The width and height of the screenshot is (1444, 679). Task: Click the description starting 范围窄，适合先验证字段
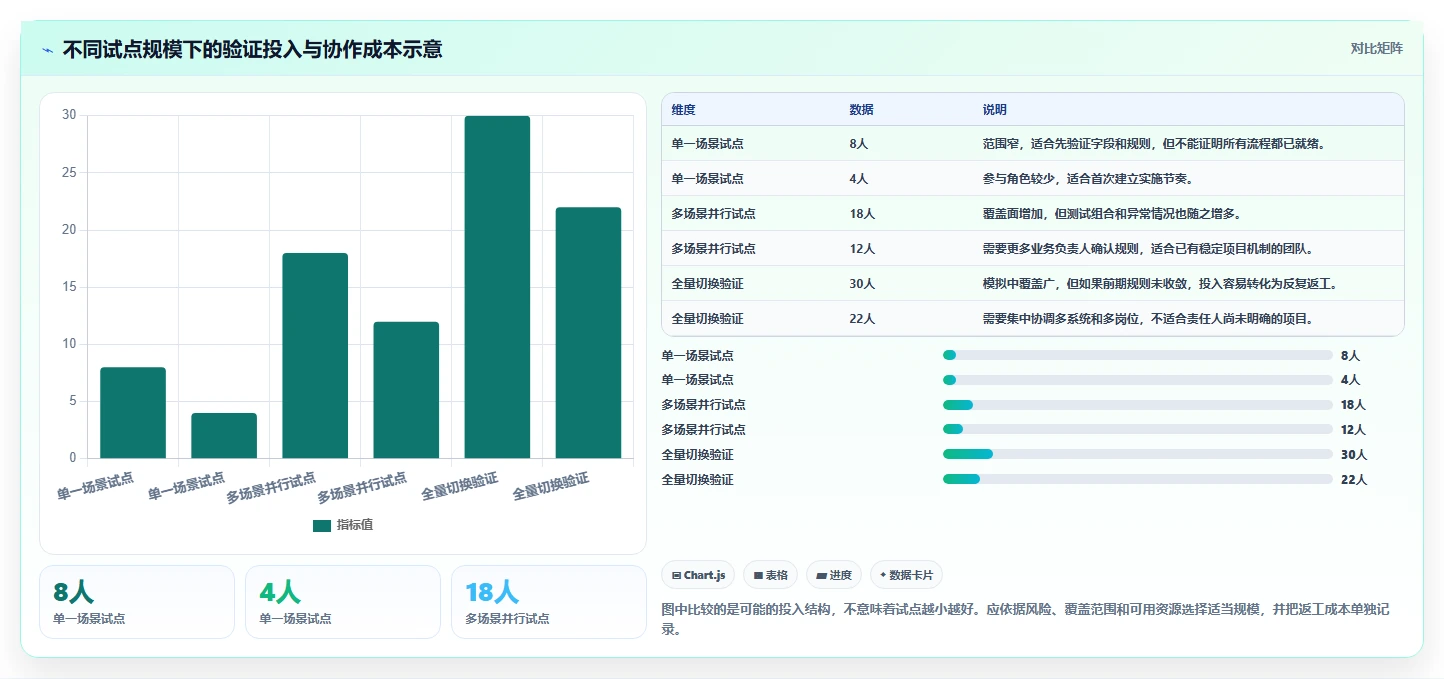(1154, 144)
